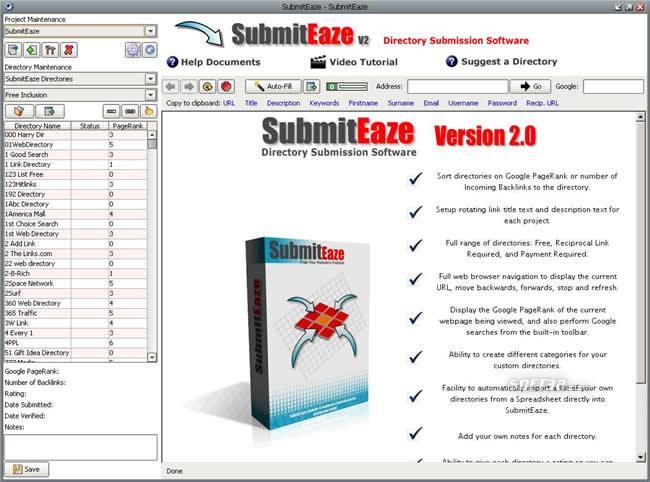The image size is (650, 482).
Task: Click the browser pane scroll-down arrow
Action: tap(640, 457)
